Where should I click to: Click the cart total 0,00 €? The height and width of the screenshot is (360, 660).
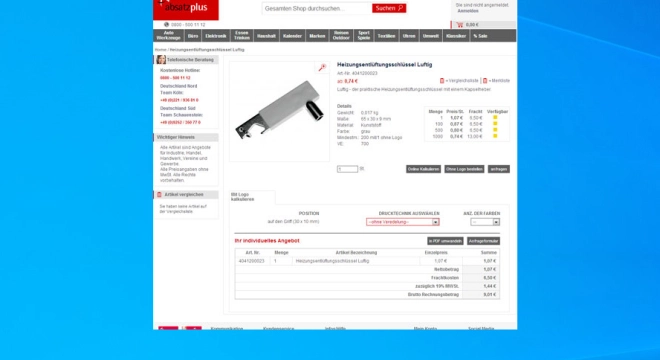(472, 25)
